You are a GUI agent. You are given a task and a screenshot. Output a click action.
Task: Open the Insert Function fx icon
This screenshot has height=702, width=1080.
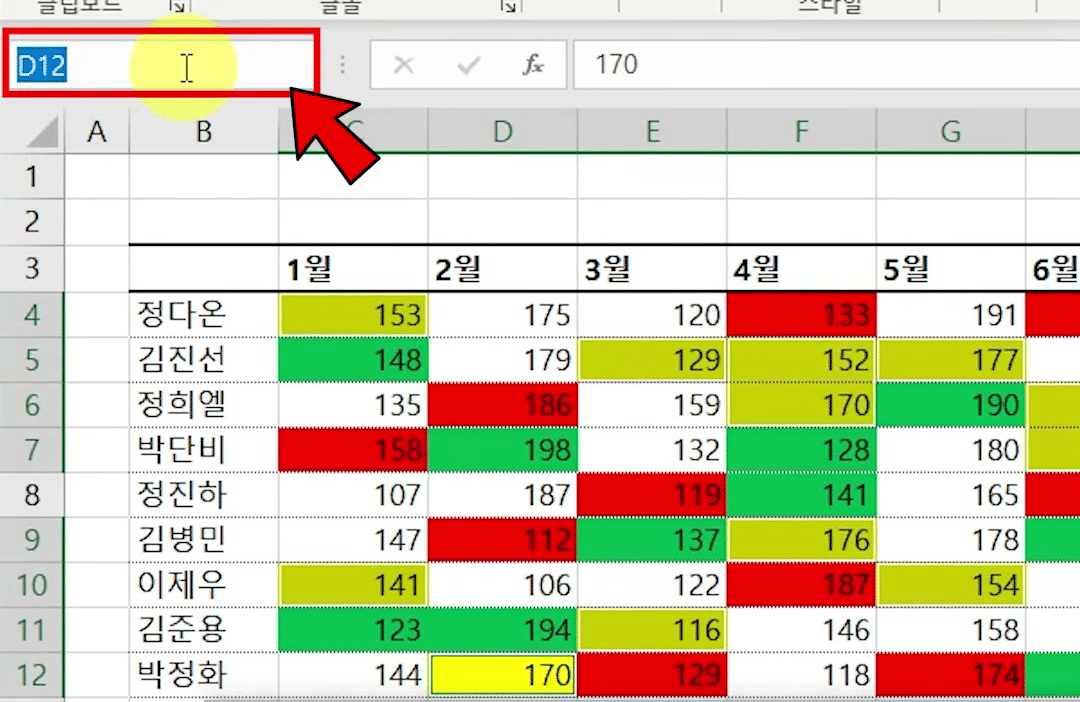(533, 65)
